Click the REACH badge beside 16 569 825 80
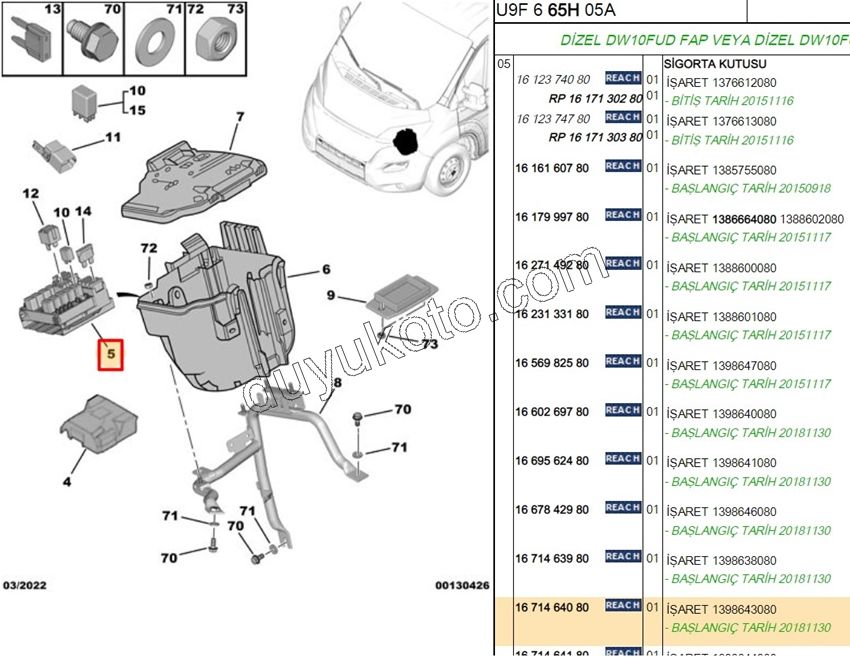This screenshot has height=657, width=850. click(x=623, y=361)
